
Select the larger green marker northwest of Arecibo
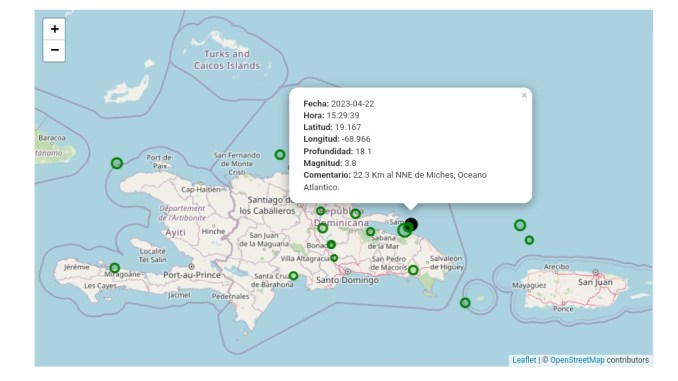[x=520, y=225]
